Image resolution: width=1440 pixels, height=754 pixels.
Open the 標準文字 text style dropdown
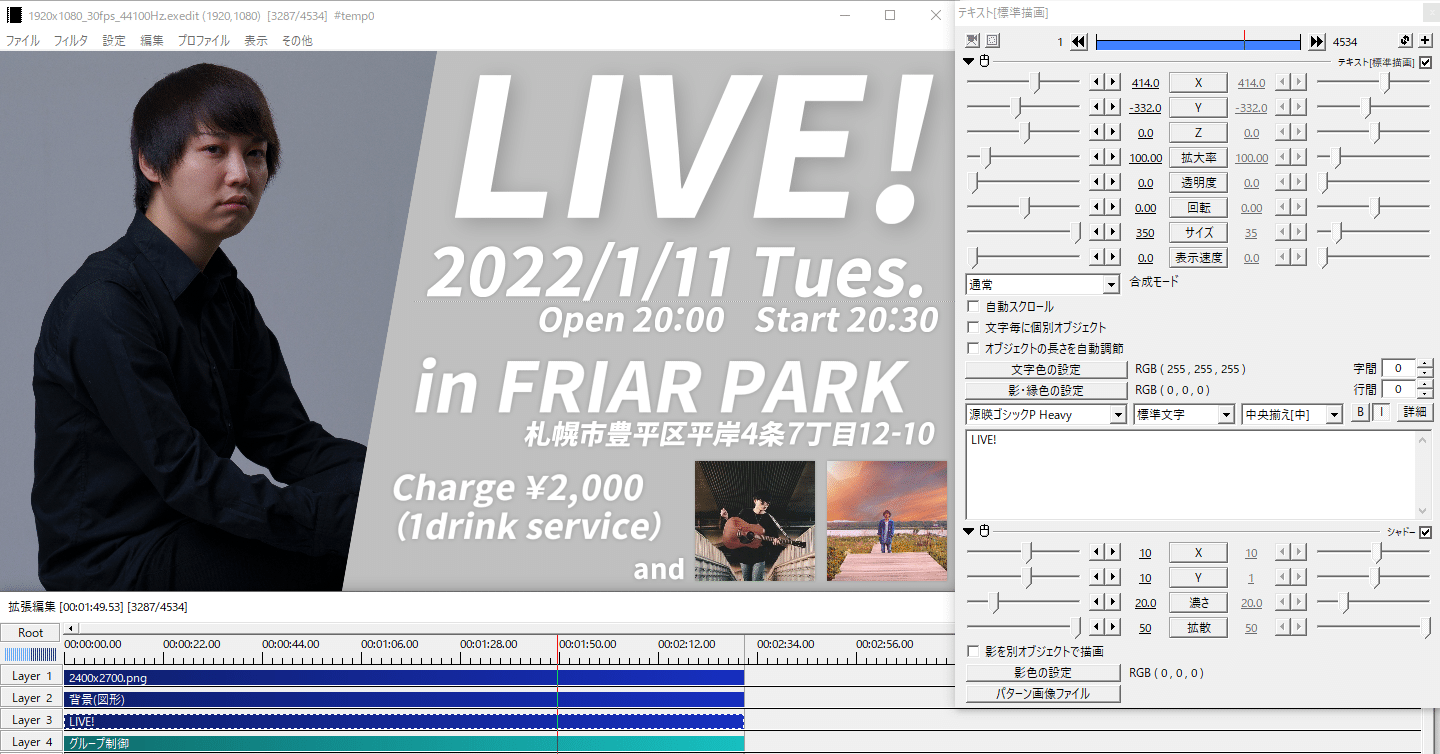(x=1185, y=414)
